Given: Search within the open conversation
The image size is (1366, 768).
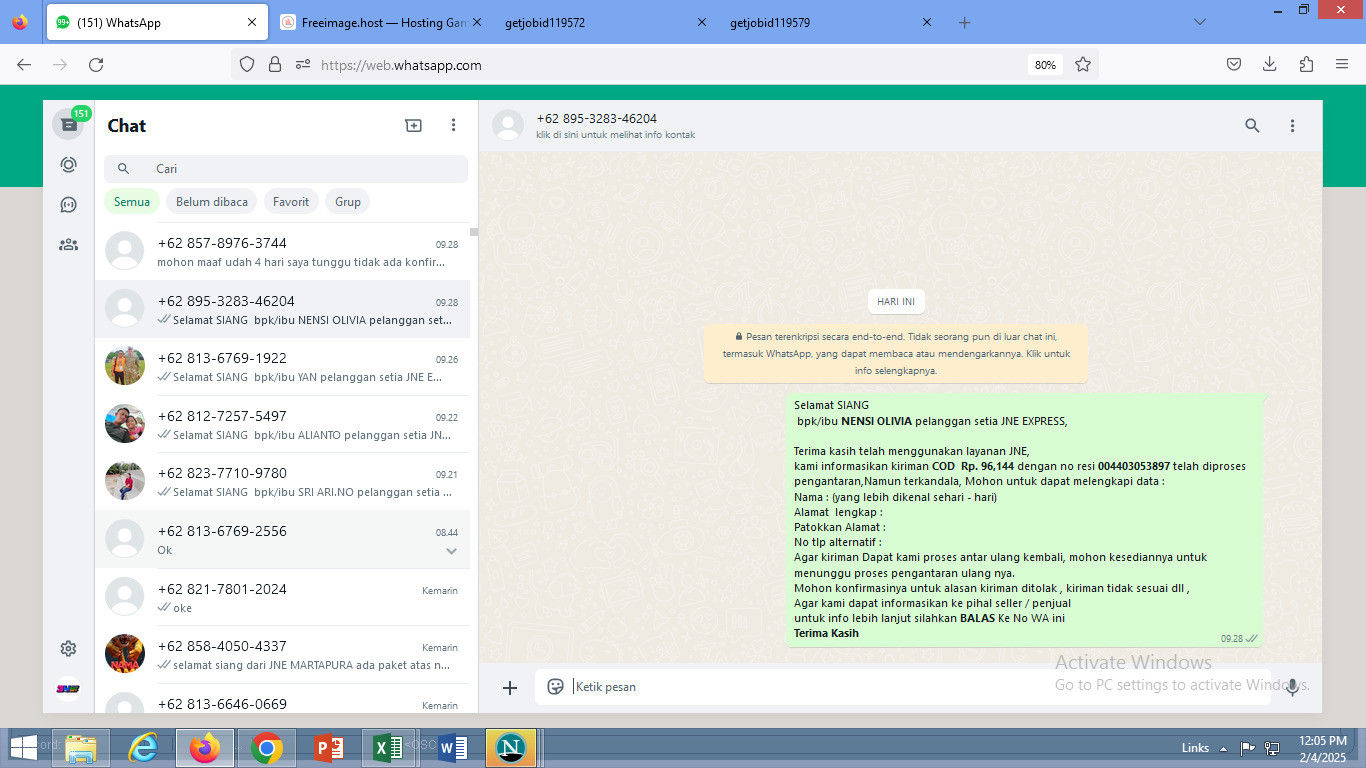Looking at the screenshot, I should coord(1252,125).
